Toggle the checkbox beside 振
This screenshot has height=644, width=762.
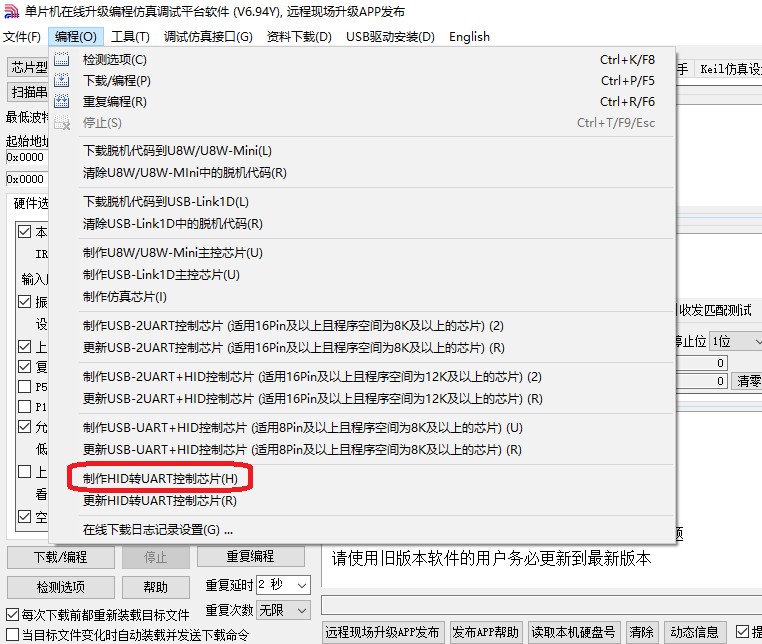(24, 301)
